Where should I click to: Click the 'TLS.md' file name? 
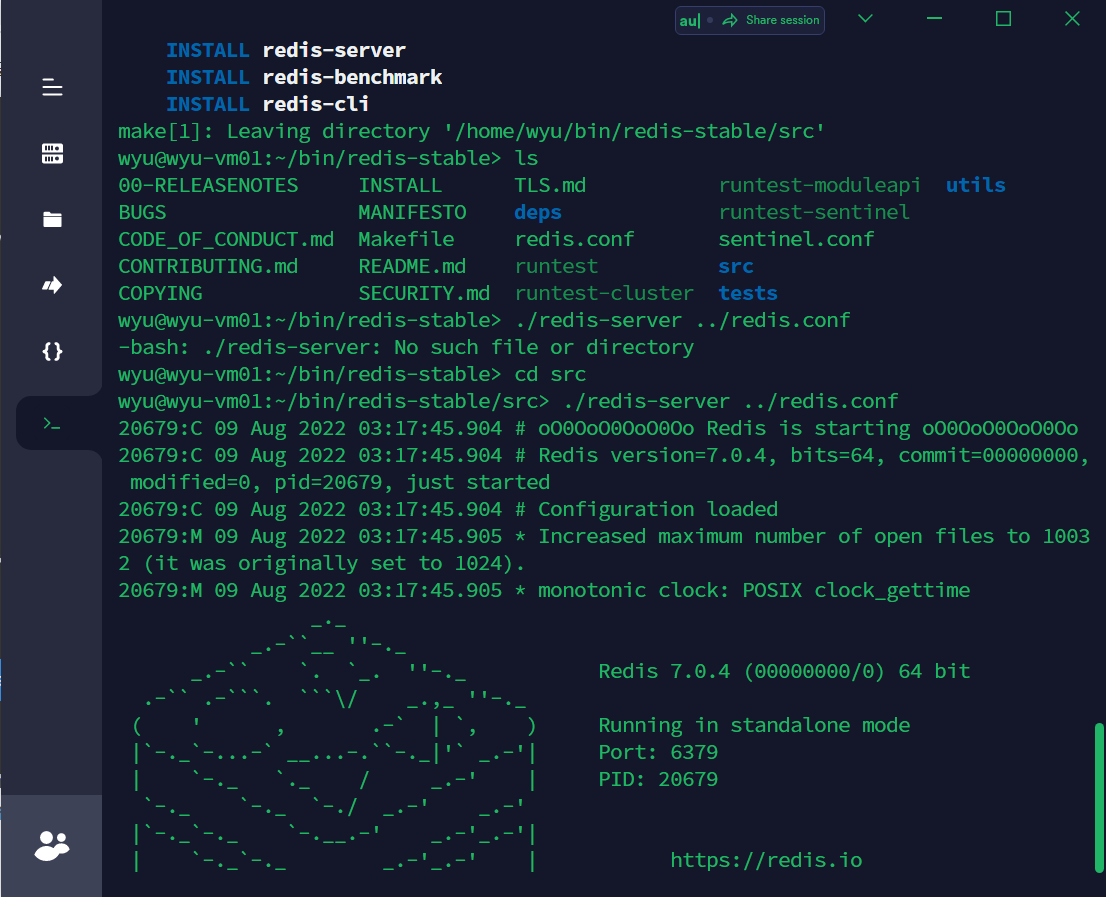point(550,185)
